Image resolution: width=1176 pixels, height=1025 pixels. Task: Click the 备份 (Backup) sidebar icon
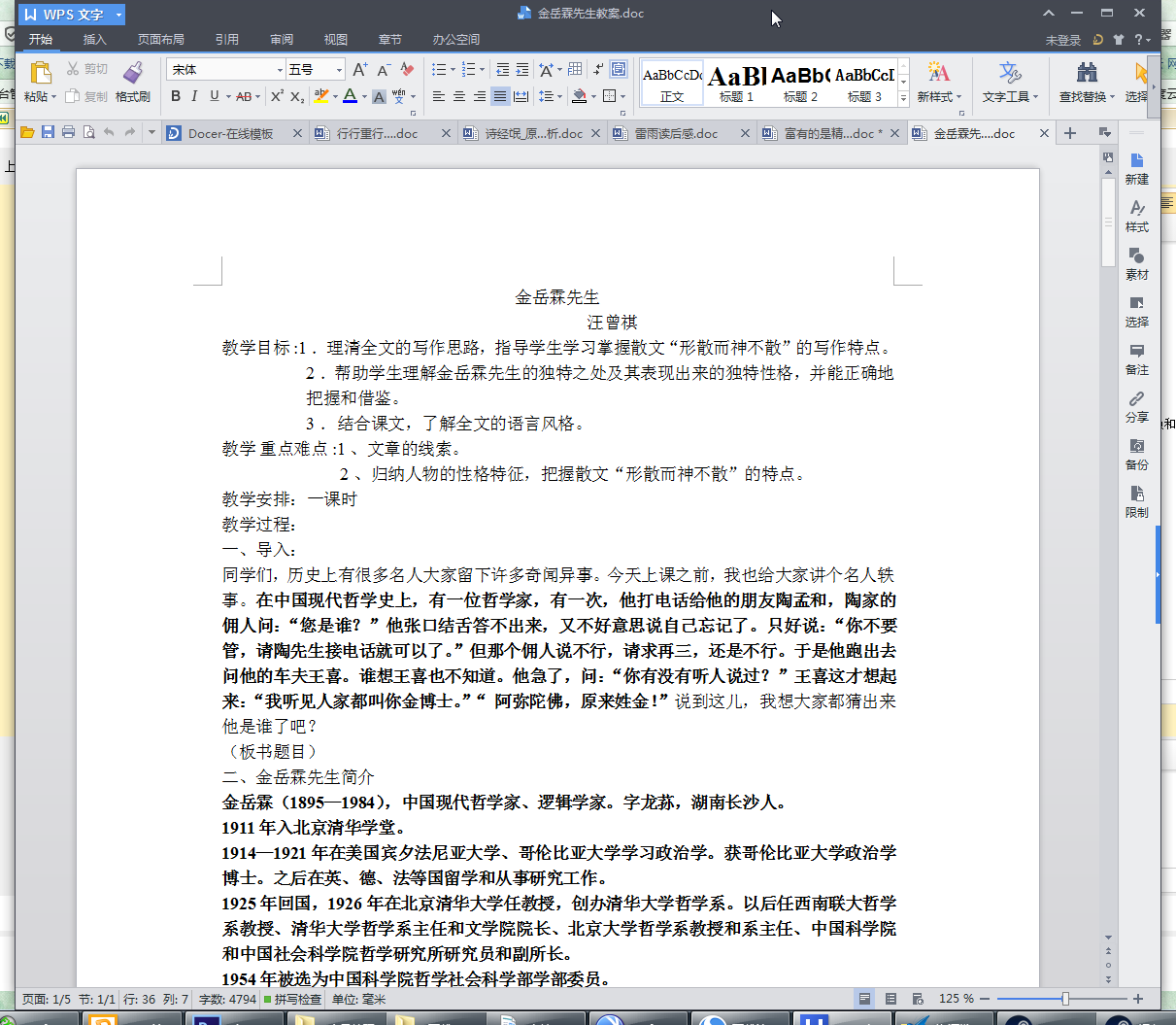pos(1136,453)
